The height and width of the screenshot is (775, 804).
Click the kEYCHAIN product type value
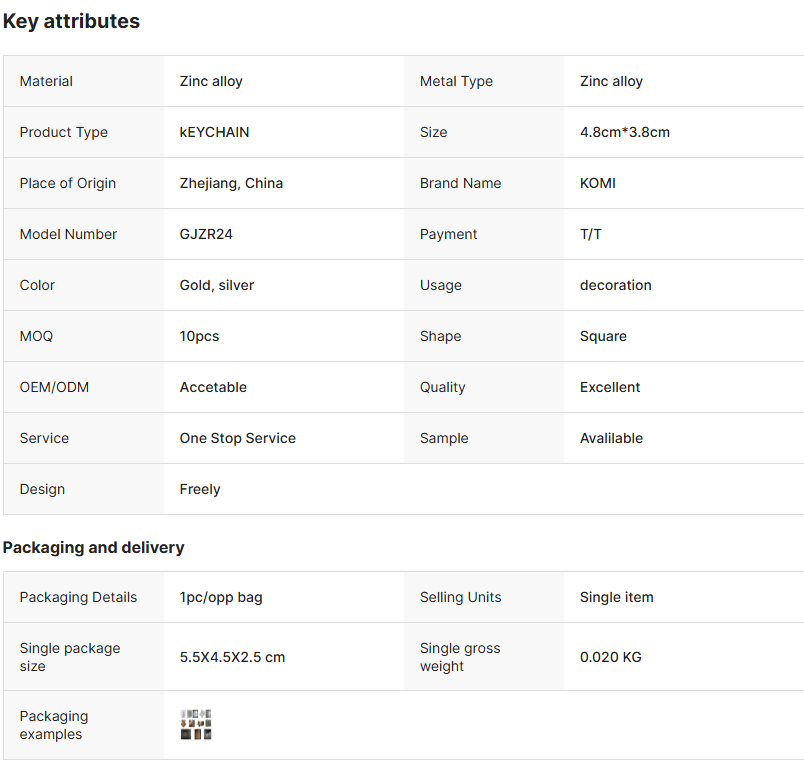tap(214, 132)
